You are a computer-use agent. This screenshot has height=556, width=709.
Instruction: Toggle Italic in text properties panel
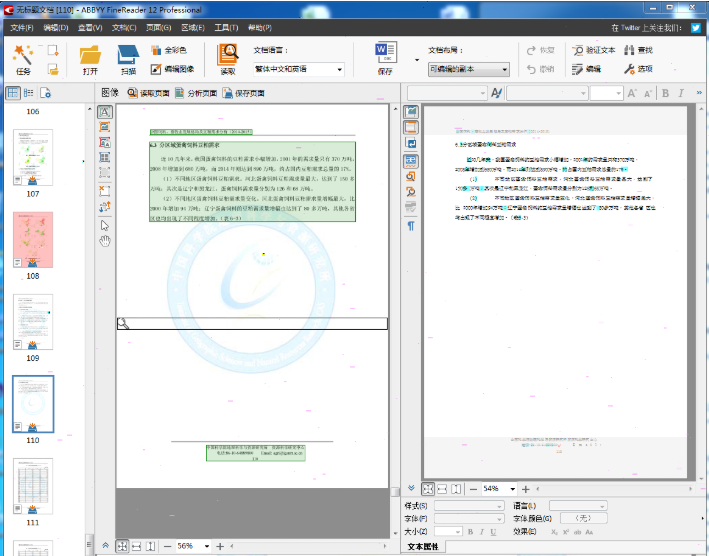(x=482, y=532)
